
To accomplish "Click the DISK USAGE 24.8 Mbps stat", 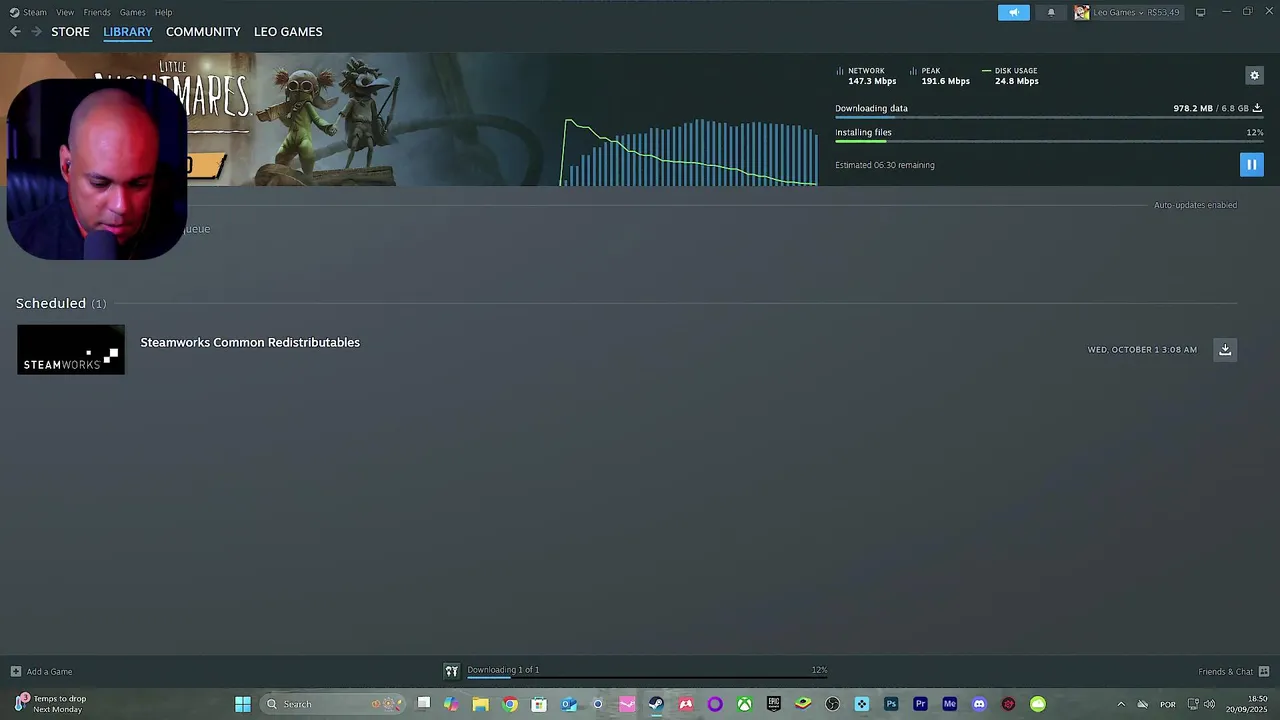I will (1011, 76).
